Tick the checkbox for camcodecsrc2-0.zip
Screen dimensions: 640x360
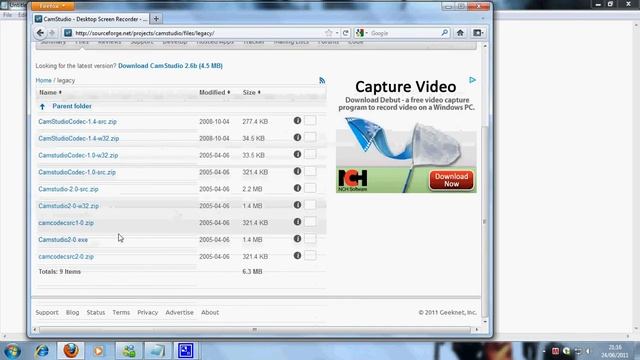[x=310, y=256]
